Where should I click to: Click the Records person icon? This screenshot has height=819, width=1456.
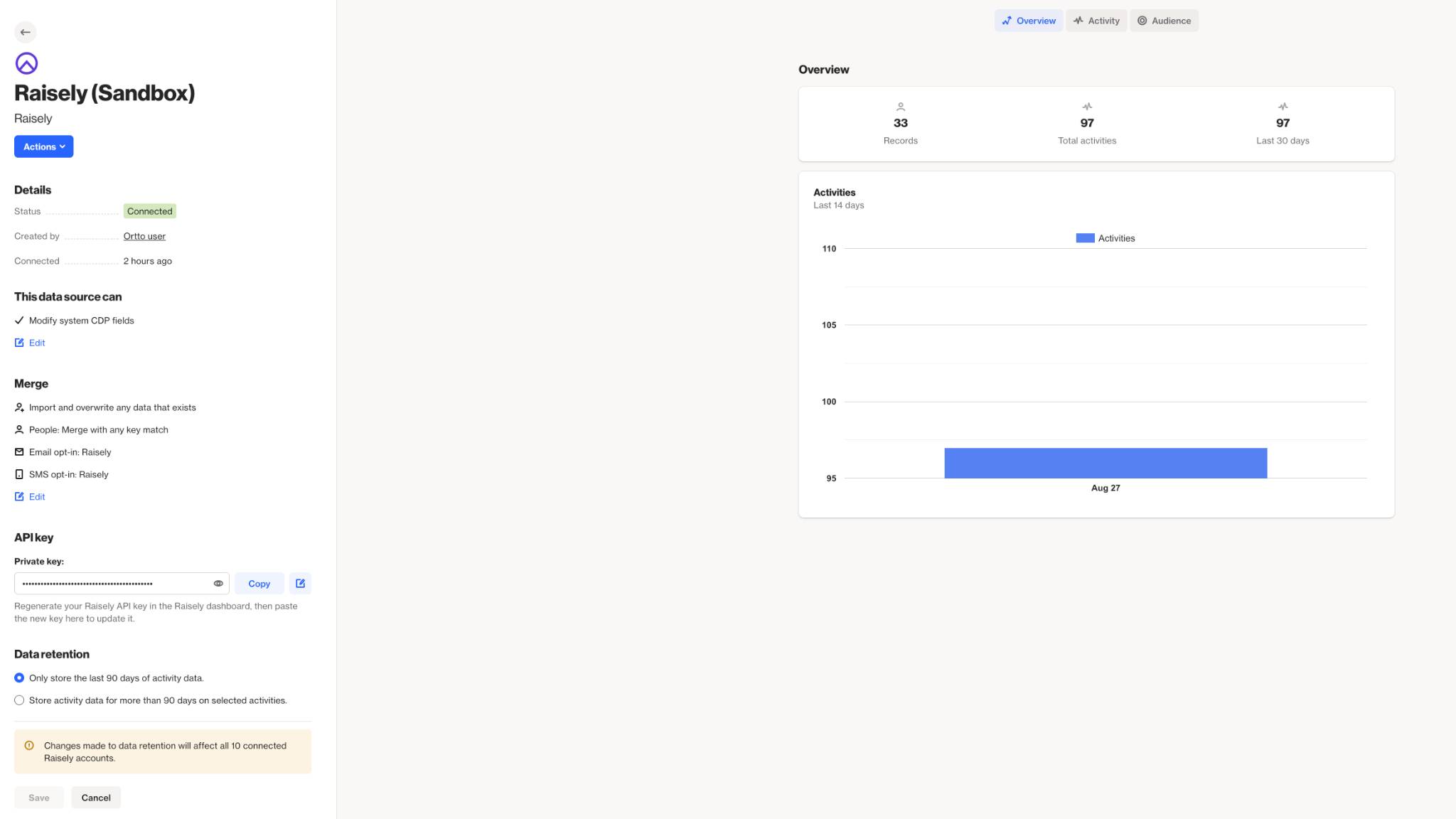(x=901, y=107)
